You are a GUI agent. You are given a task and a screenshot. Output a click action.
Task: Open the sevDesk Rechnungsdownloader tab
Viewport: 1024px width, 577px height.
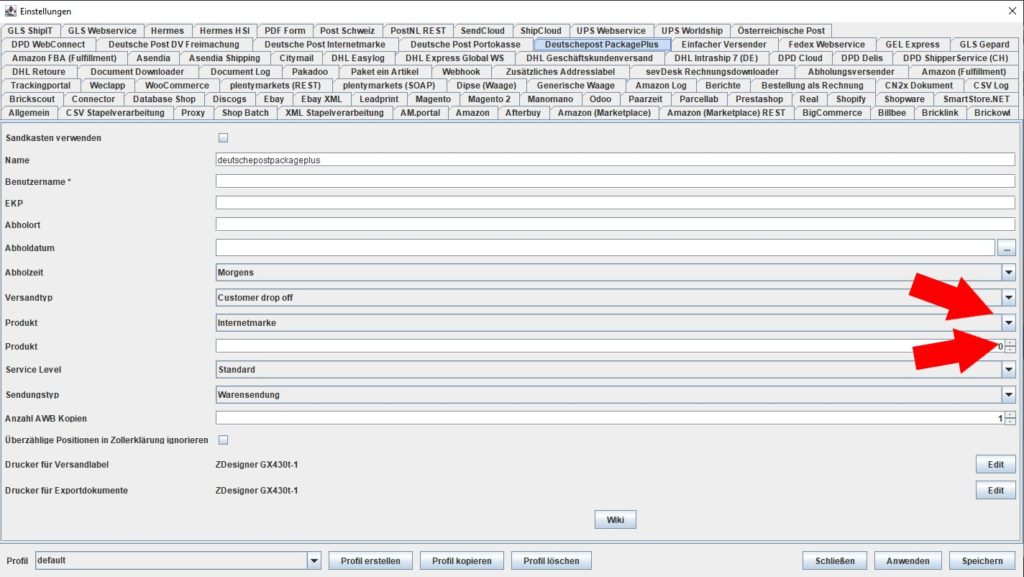712,72
